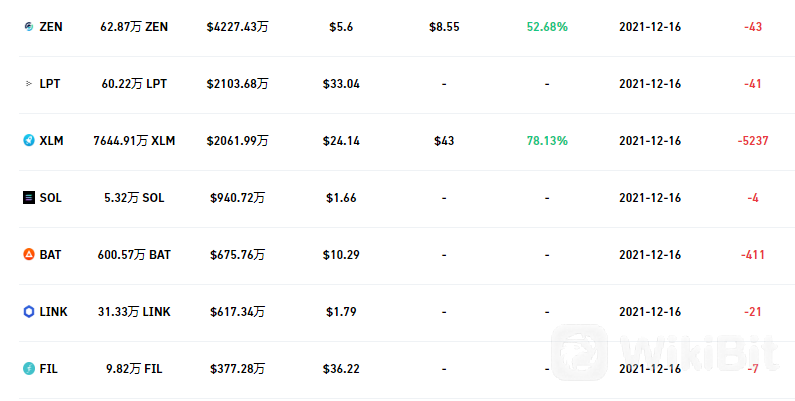Click the 52.68% ZEN gain percentage
The height and width of the screenshot is (401, 795).
click(547, 27)
